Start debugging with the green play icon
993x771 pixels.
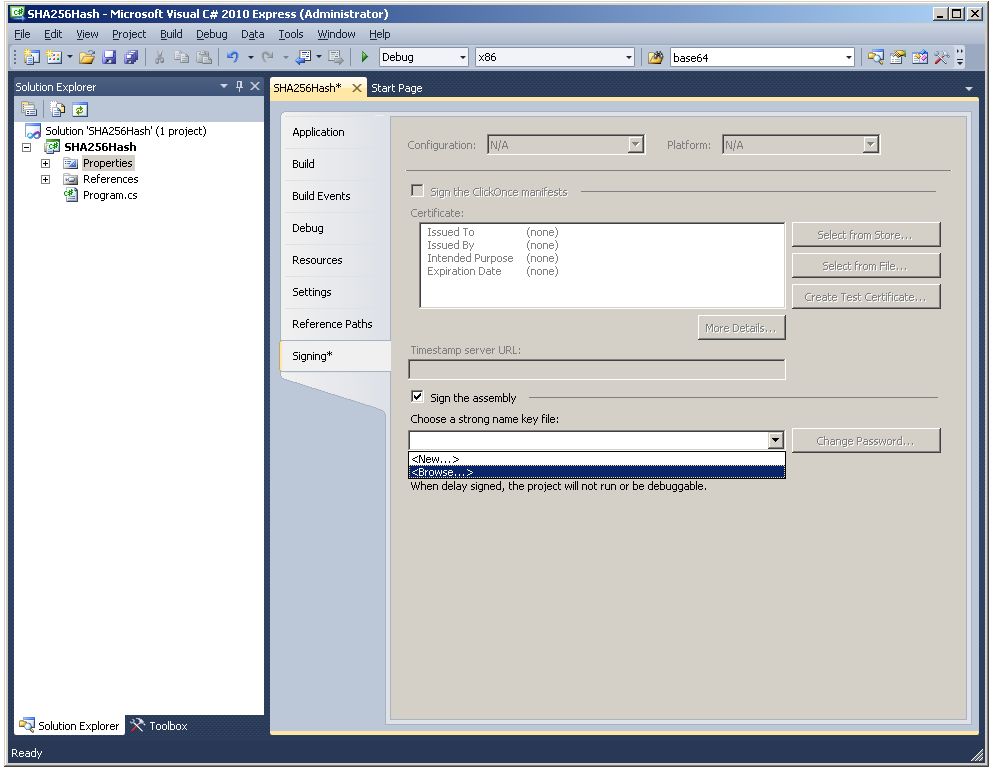pyautogui.click(x=364, y=57)
